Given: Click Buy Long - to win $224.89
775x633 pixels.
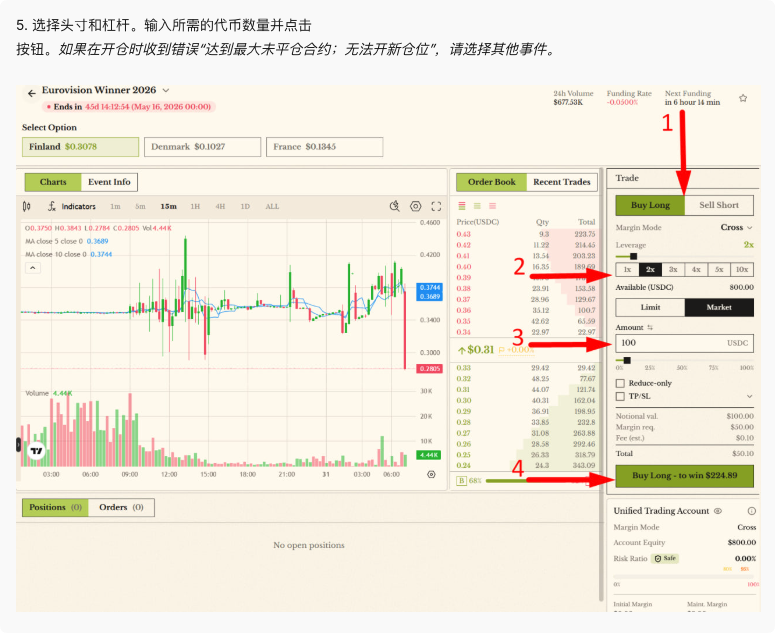Looking at the screenshot, I should point(685,475).
